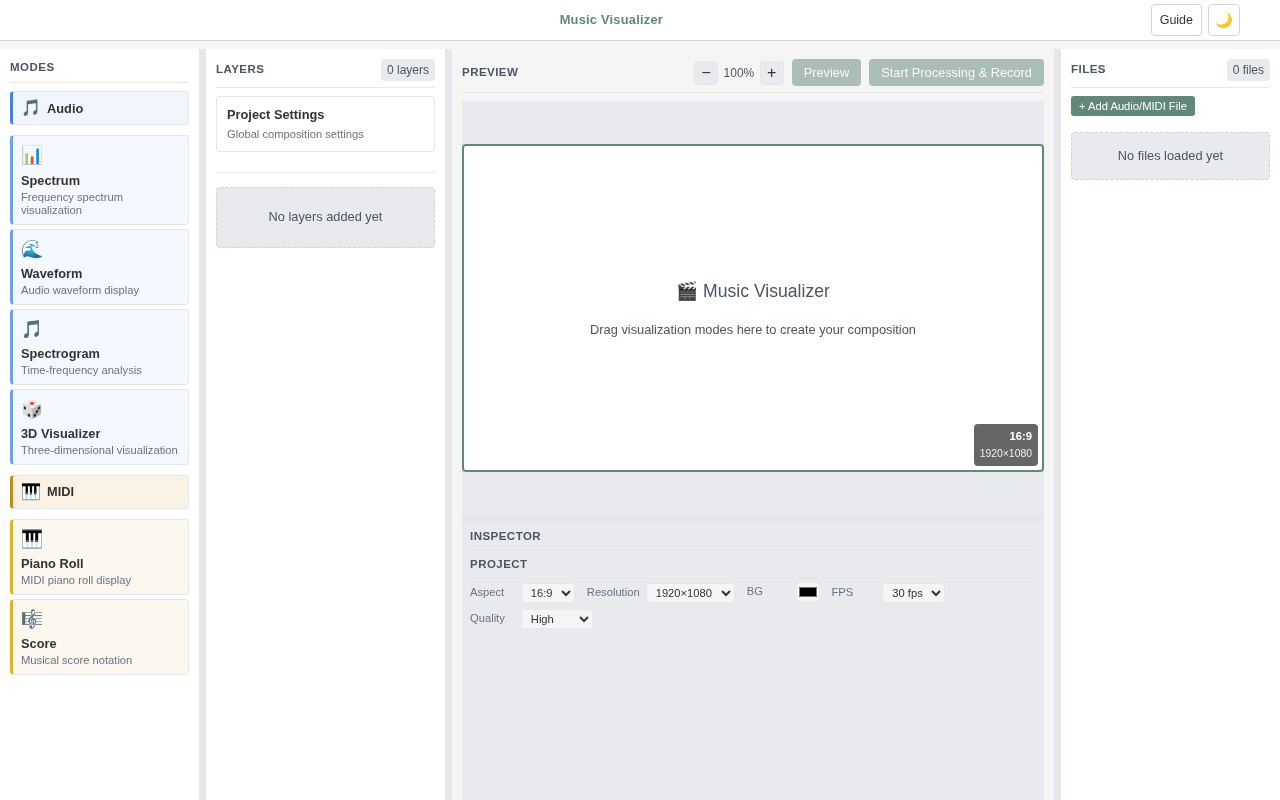Click the 100% zoom level text
The height and width of the screenshot is (800, 1280).
pyautogui.click(x=739, y=73)
